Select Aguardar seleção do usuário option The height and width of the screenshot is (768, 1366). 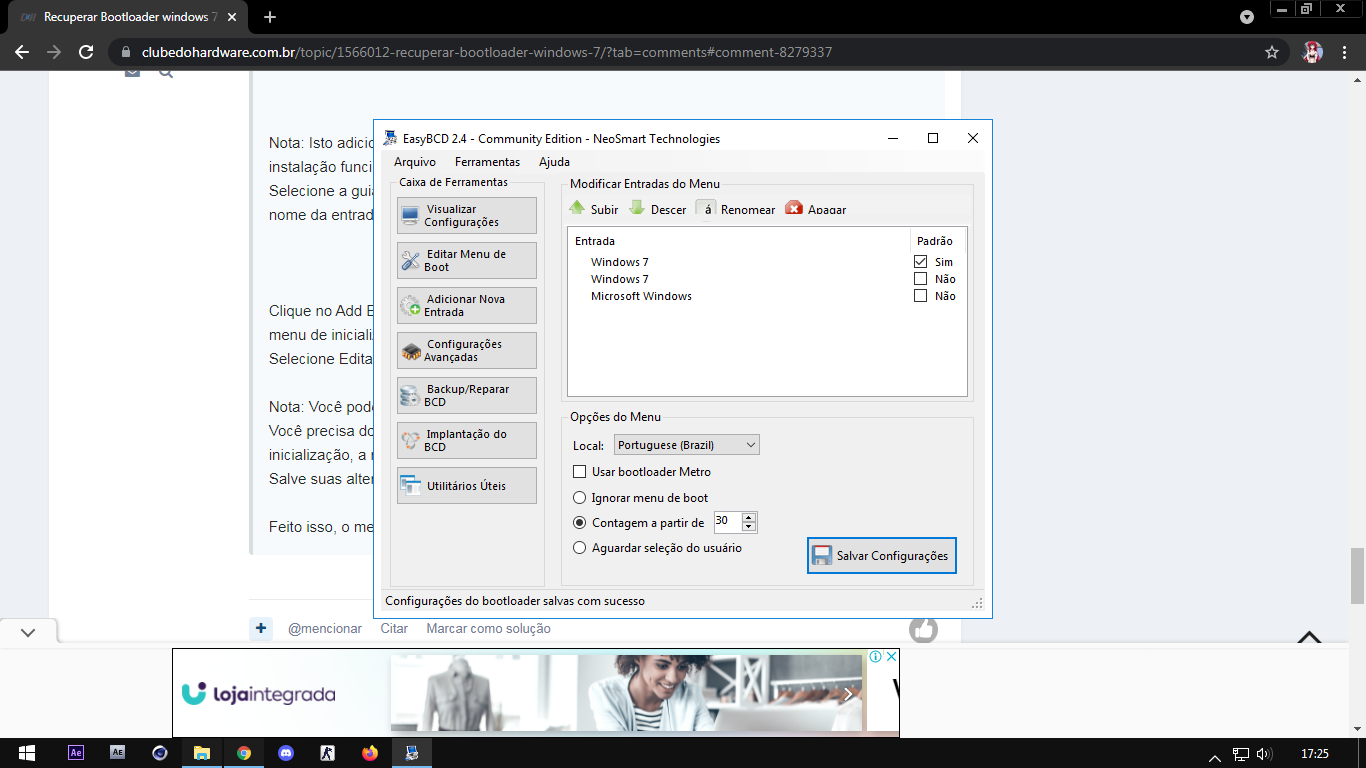[579, 548]
